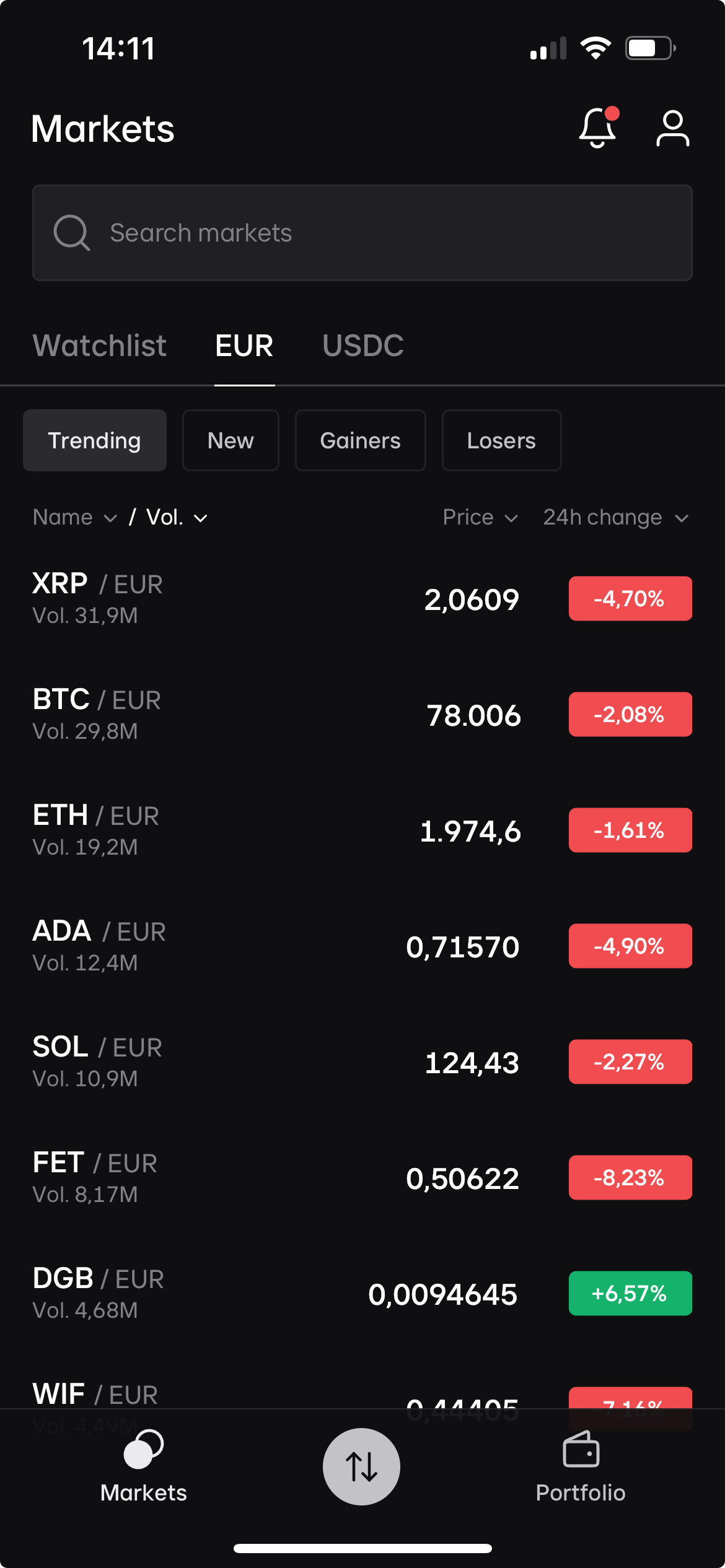Open the user profile icon
The height and width of the screenshot is (1568, 725).
(672, 128)
